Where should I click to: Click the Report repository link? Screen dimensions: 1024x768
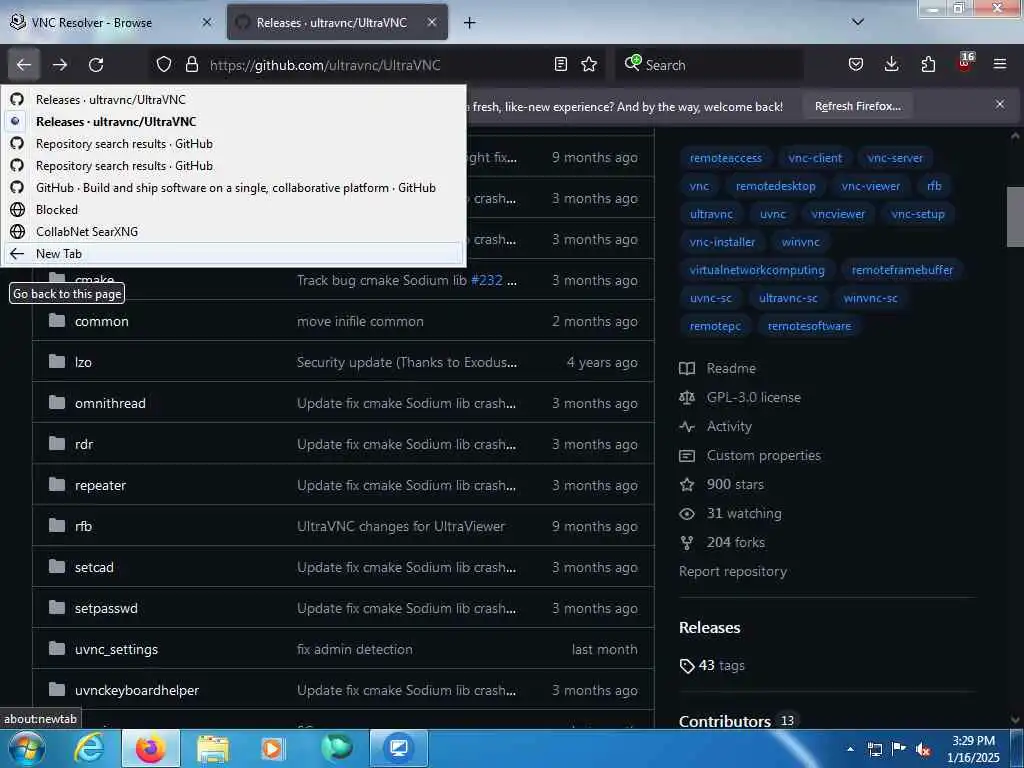coord(733,571)
